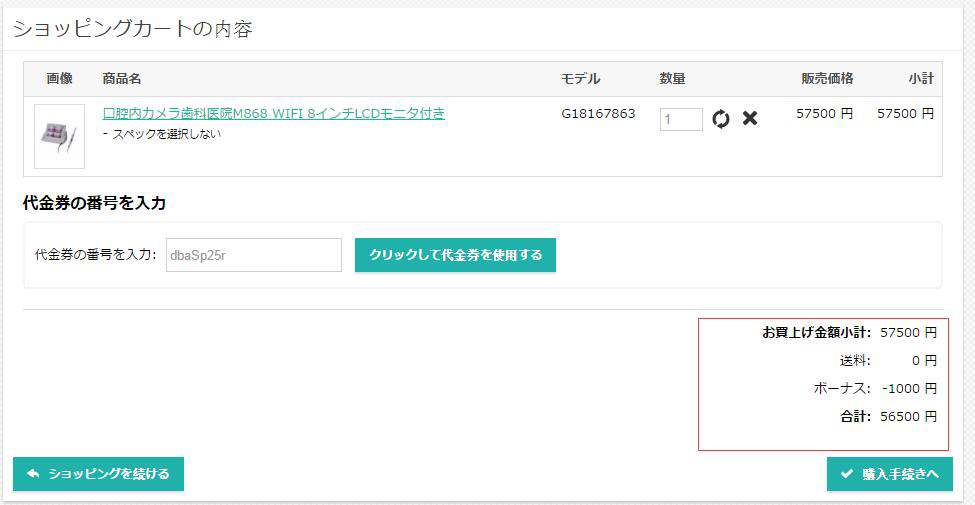Click the 送料 label
This screenshot has width=975, height=505.
[854, 361]
